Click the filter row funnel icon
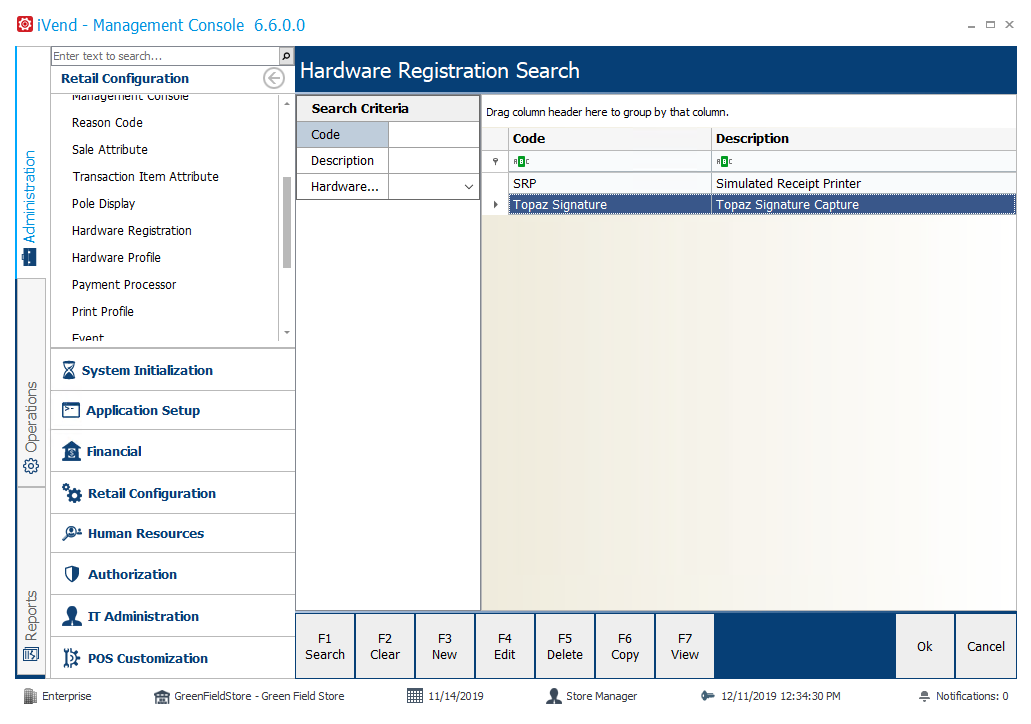The width and height of the screenshot is (1031, 724). tap(495, 161)
